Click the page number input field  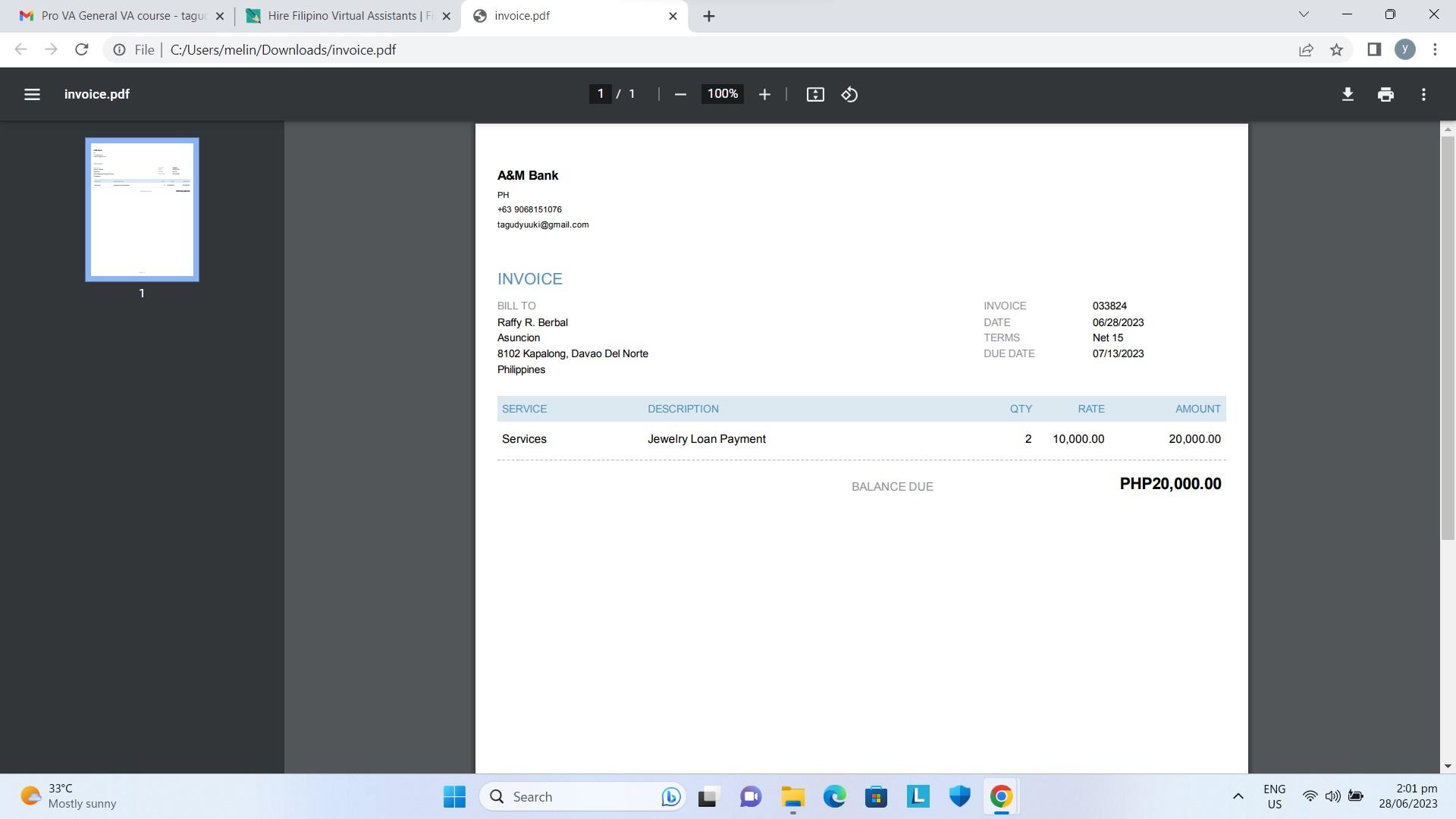tap(600, 94)
